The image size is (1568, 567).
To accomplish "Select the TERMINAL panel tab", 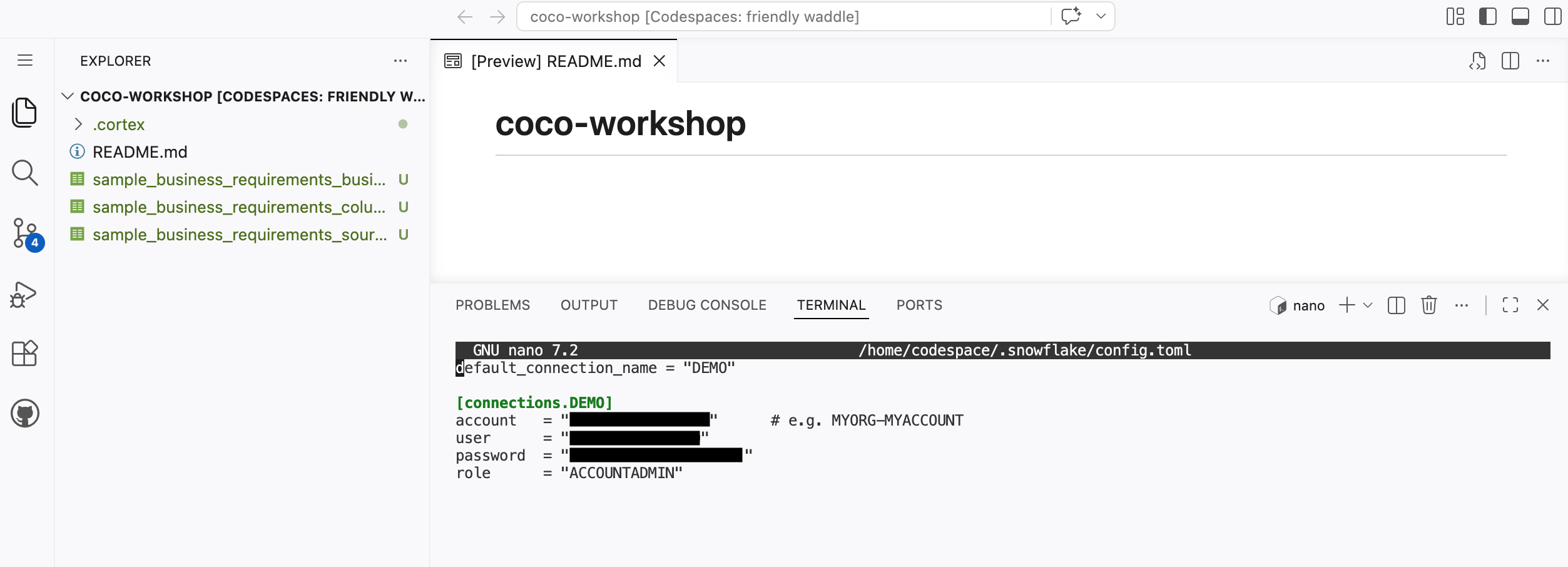I will (831, 305).
